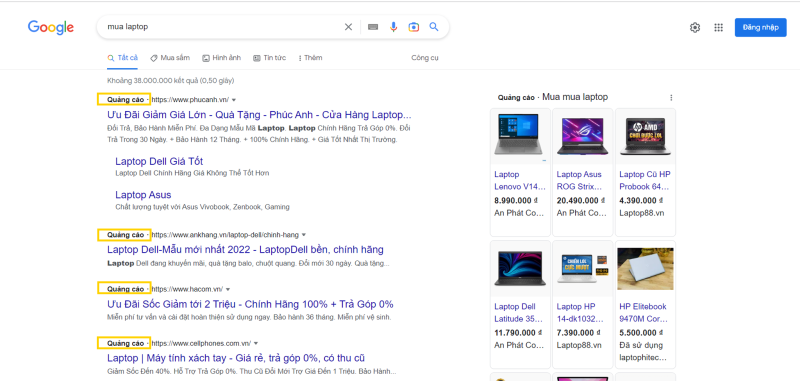Switch to the Hình ảnh tab
Screen dimensions: 800x386
[221, 58]
